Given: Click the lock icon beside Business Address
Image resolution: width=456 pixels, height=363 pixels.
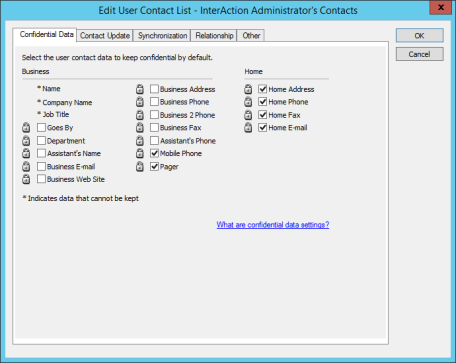Looking at the screenshot, I should [140, 89].
